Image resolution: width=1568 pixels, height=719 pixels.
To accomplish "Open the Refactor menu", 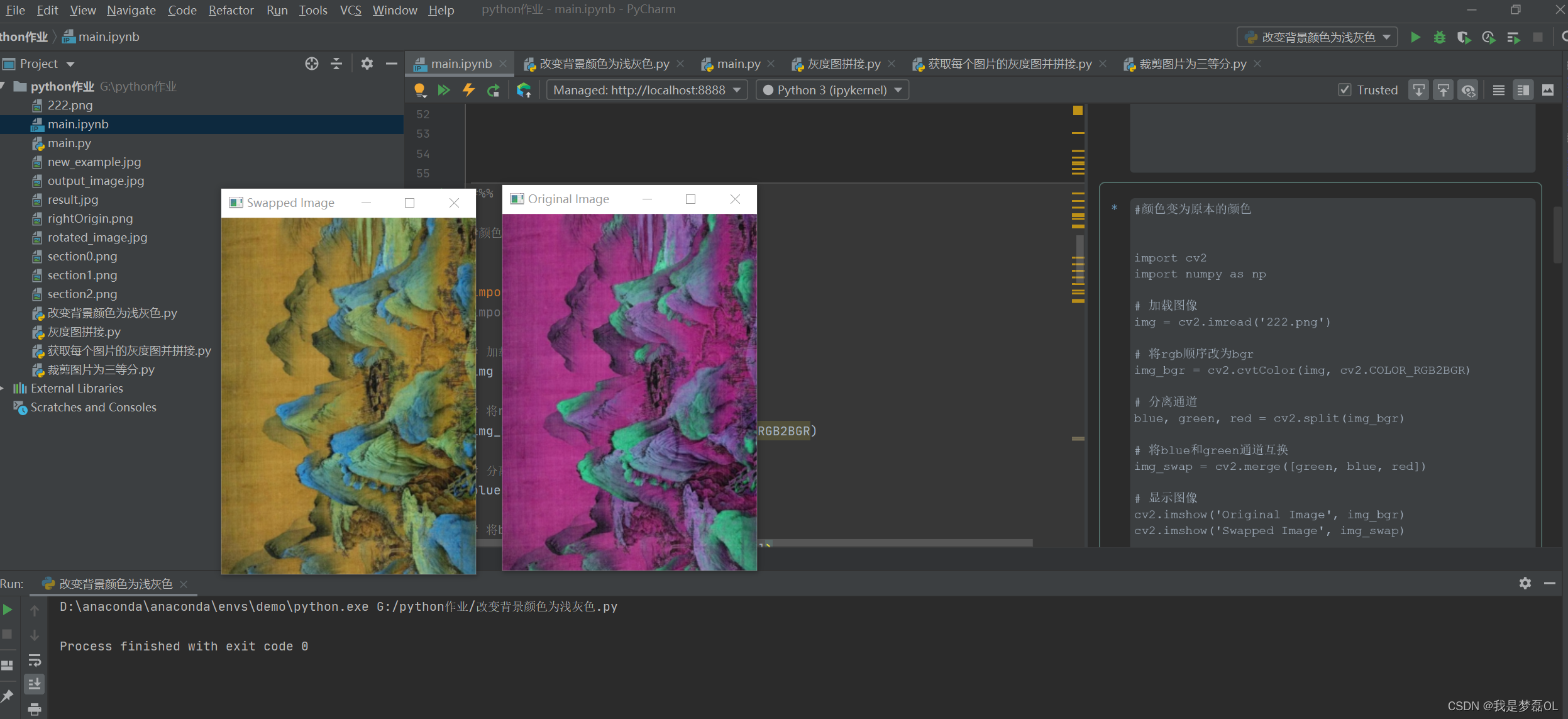I will click(231, 10).
